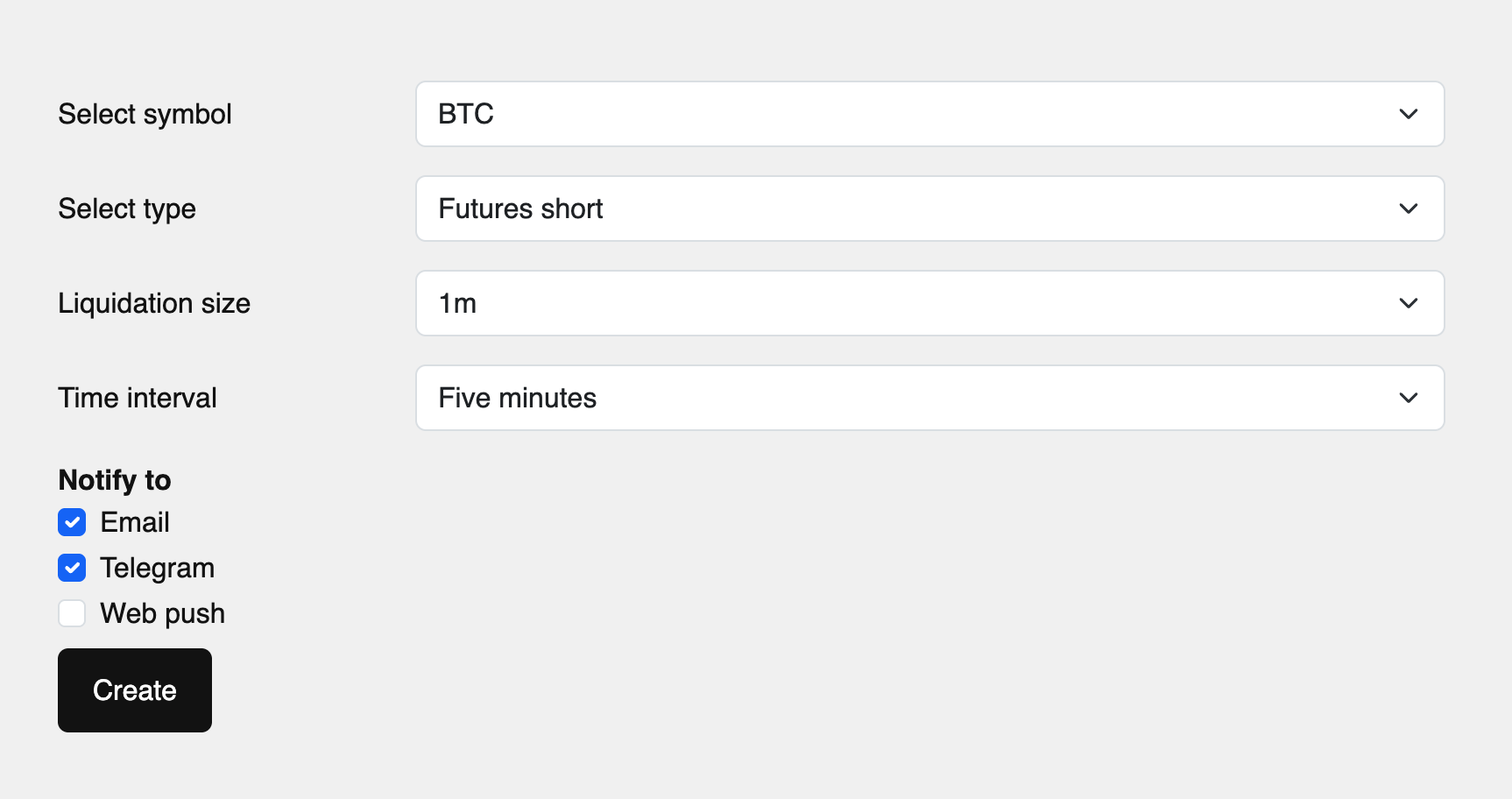Click the chevron arrow in the 1m size field
Screen dimensions: 1512x799
click(1408, 303)
